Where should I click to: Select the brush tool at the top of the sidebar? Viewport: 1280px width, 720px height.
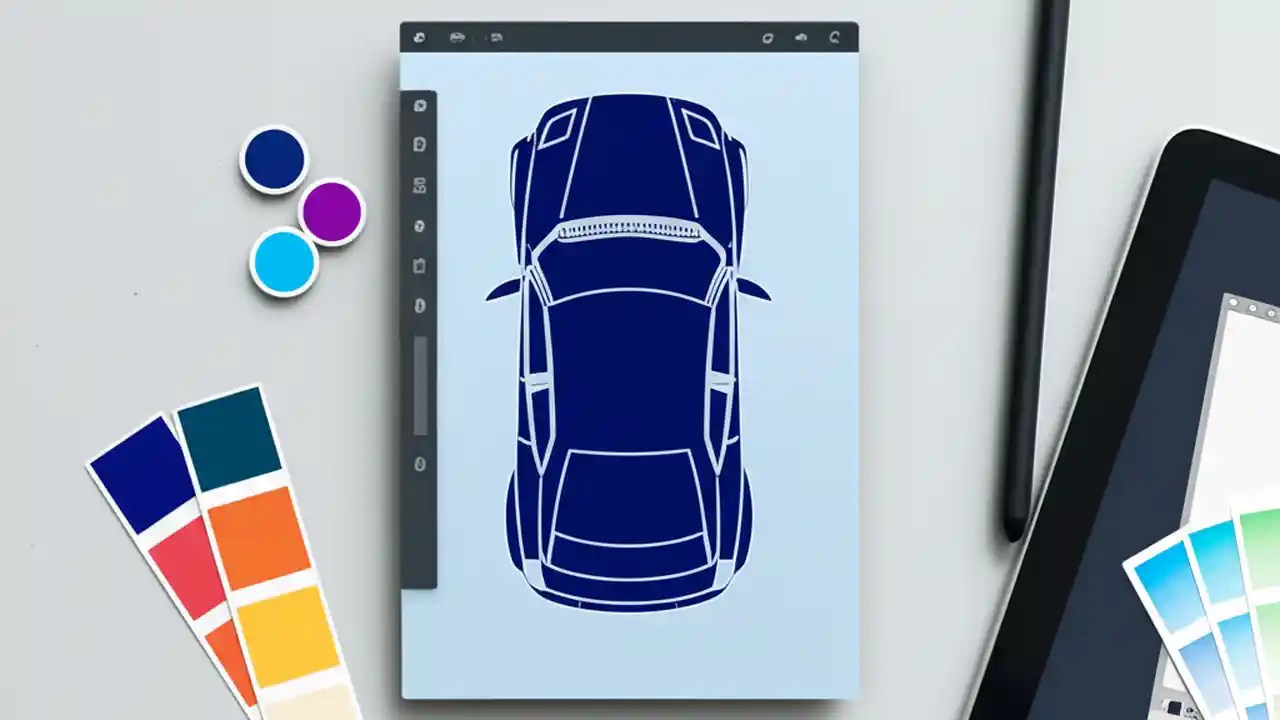(420, 105)
